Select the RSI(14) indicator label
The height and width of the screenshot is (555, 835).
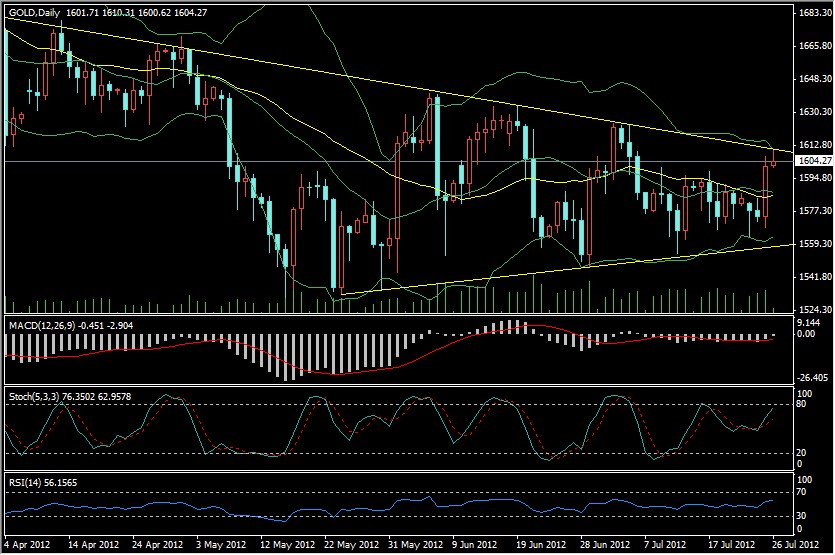[24, 483]
